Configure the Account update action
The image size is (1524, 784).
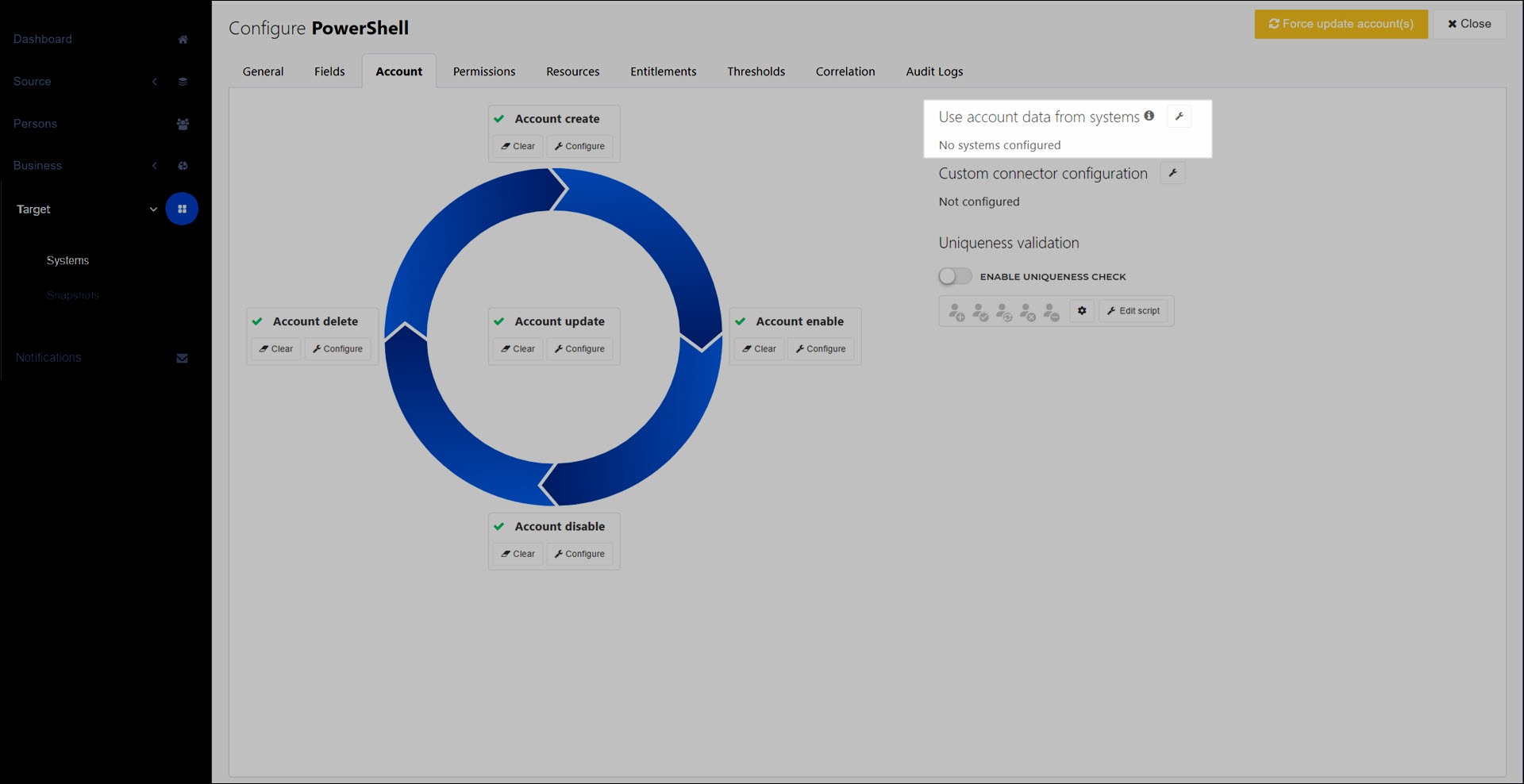click(579, 349)
